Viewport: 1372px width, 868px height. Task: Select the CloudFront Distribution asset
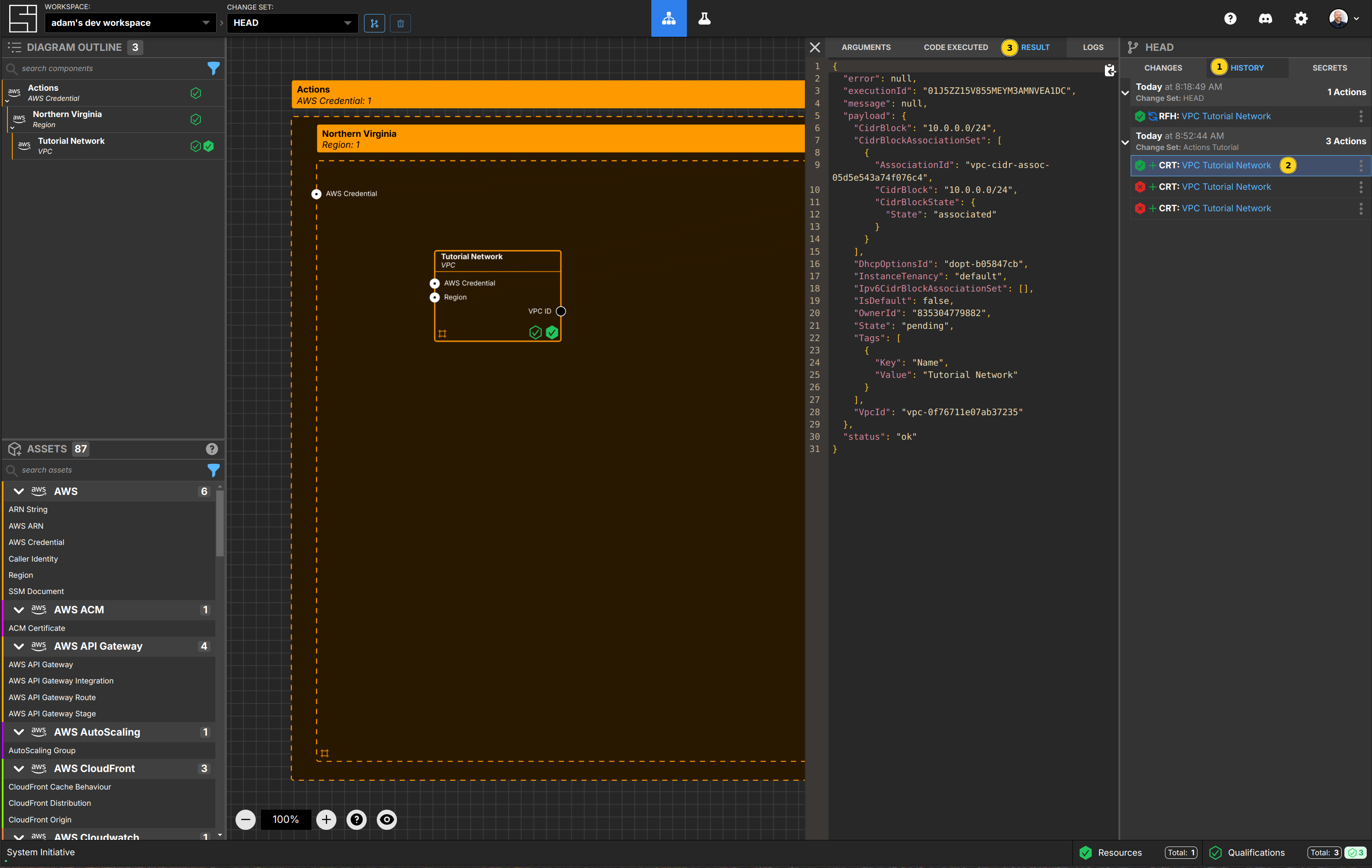coord(50,803)
